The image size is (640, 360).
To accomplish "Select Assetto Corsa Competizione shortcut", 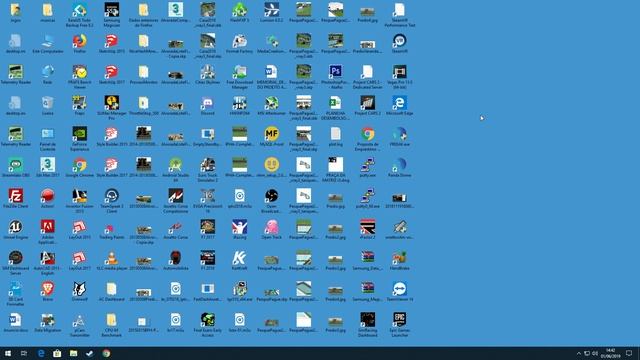I will (176, 196).
